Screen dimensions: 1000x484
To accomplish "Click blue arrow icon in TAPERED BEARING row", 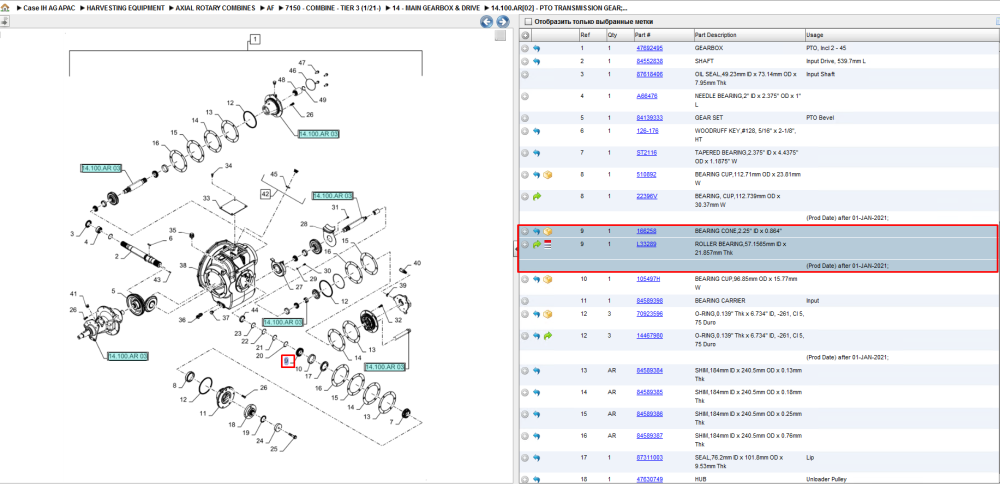I will click(536, 153).
